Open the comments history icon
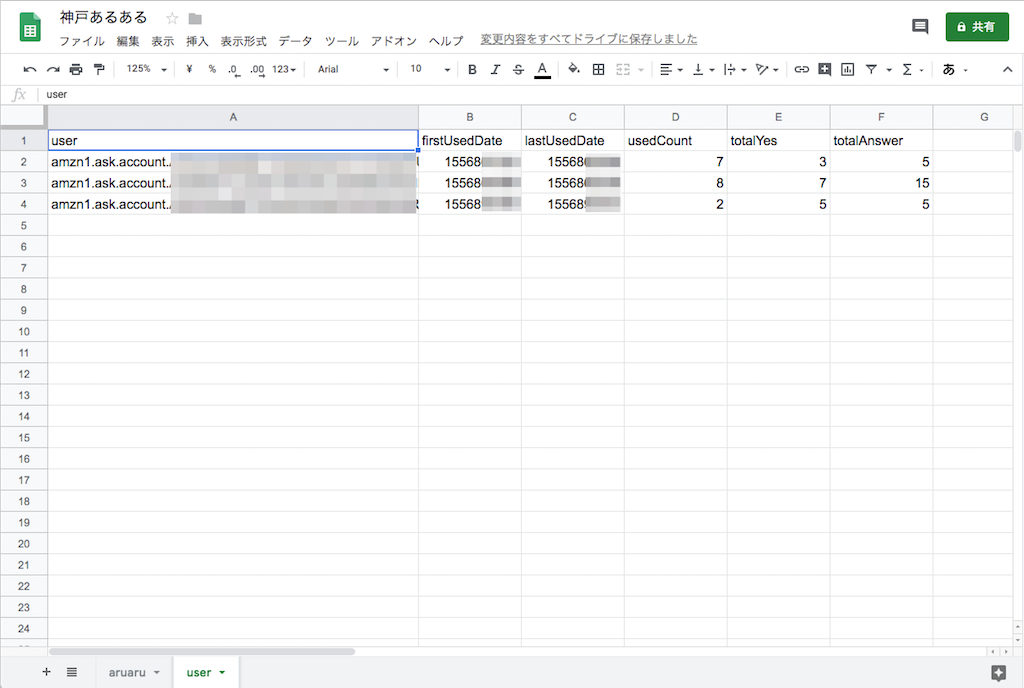This screenshot has width=1024, height=688. point(920,27)
